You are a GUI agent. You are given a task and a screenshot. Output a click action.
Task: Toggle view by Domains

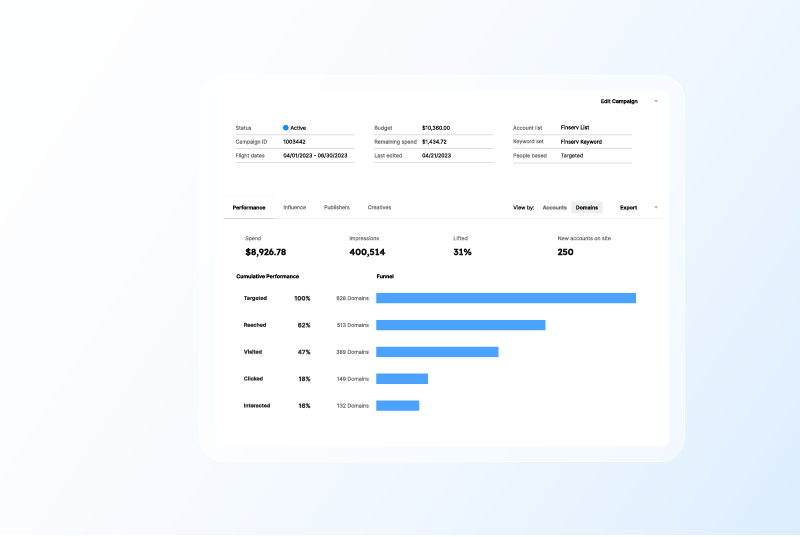(587, 207)
